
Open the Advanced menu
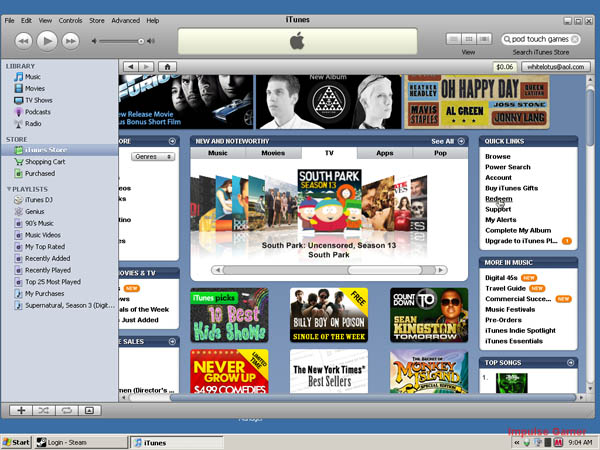point(126,20)
